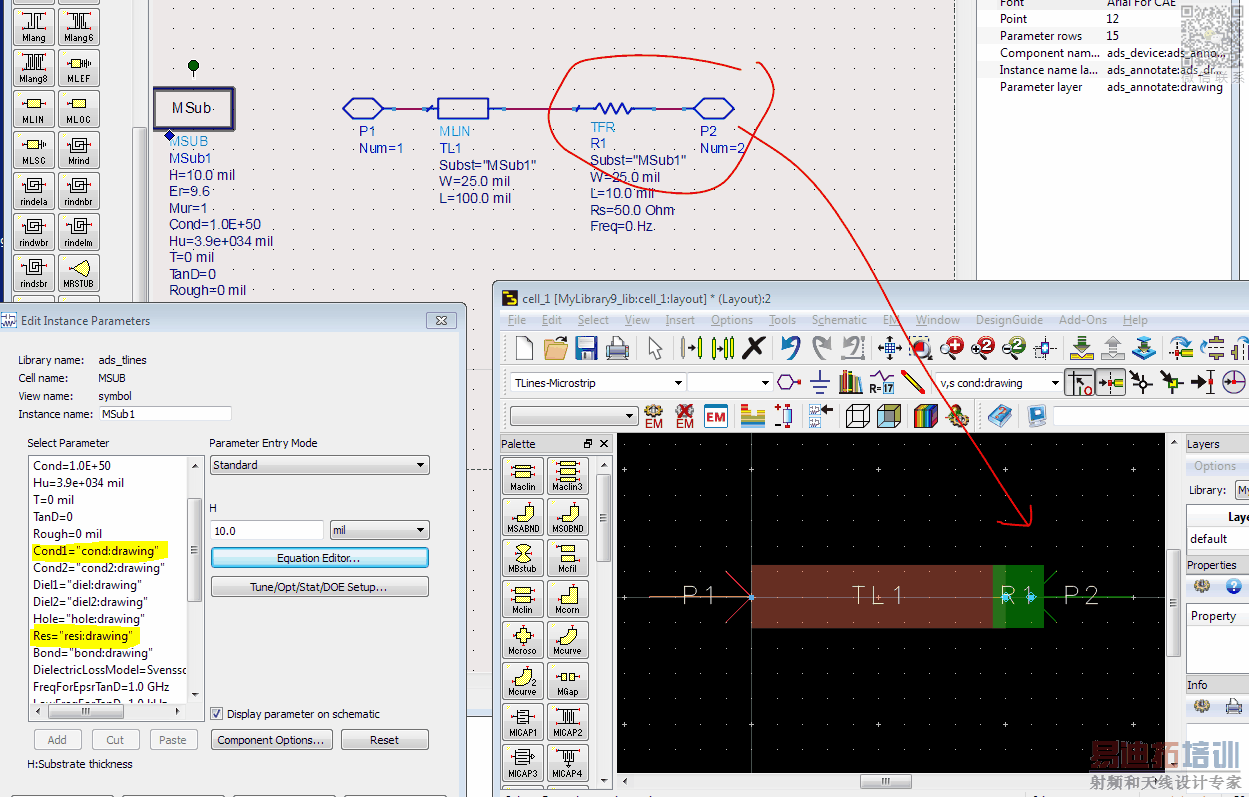Select the MGap palette component
This screenshot has width=1249, height=797.
567,681
